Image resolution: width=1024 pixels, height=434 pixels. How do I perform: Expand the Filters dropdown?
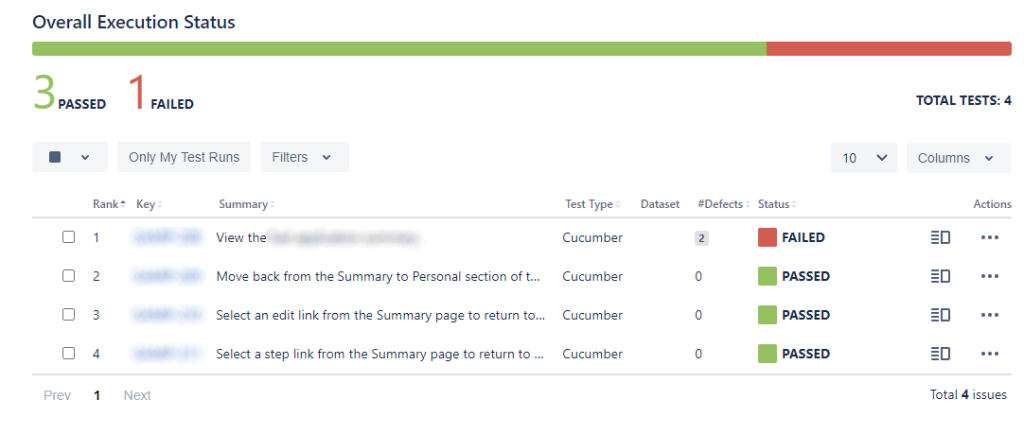coord(304,157)
